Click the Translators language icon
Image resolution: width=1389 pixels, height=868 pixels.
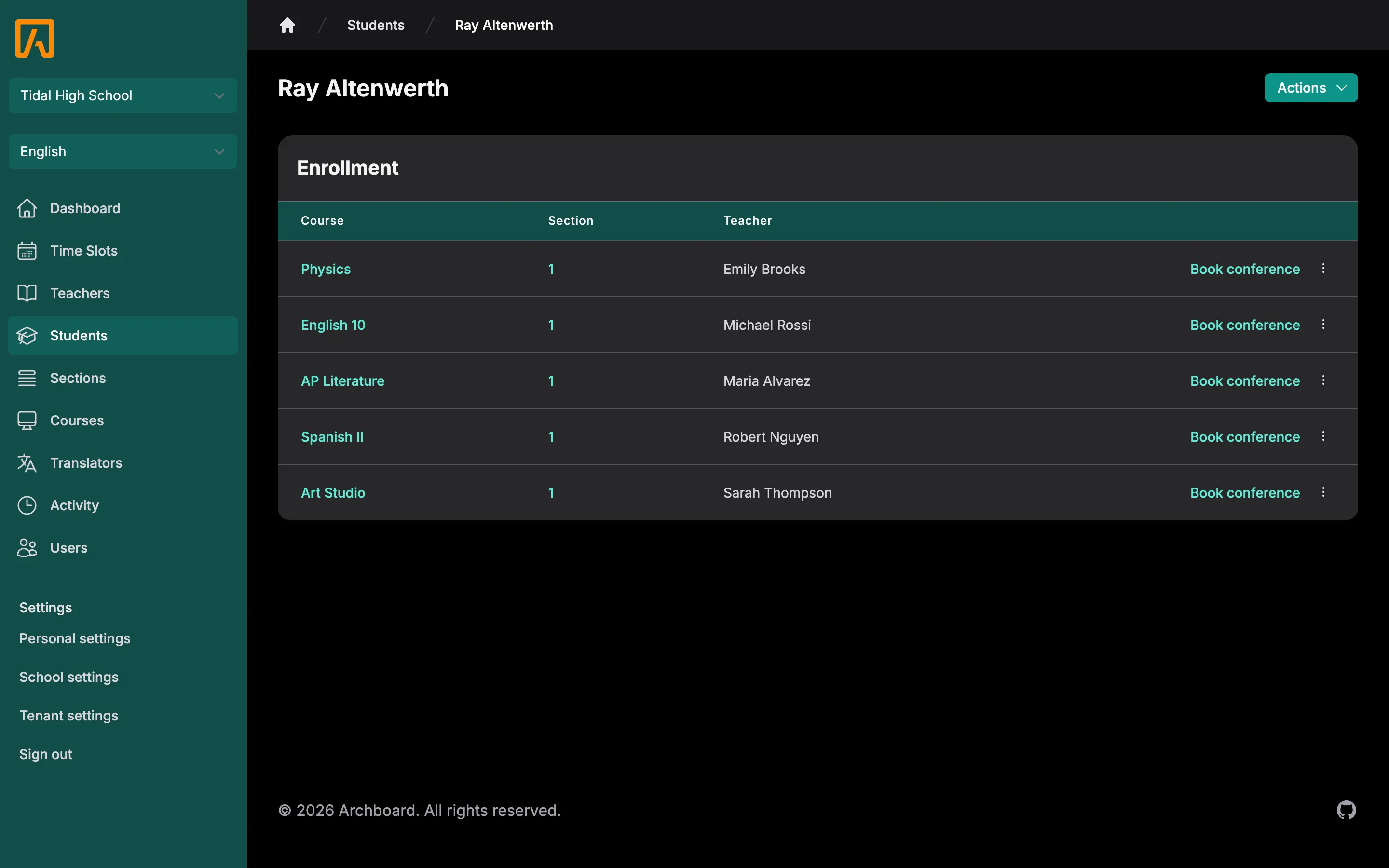27,463
